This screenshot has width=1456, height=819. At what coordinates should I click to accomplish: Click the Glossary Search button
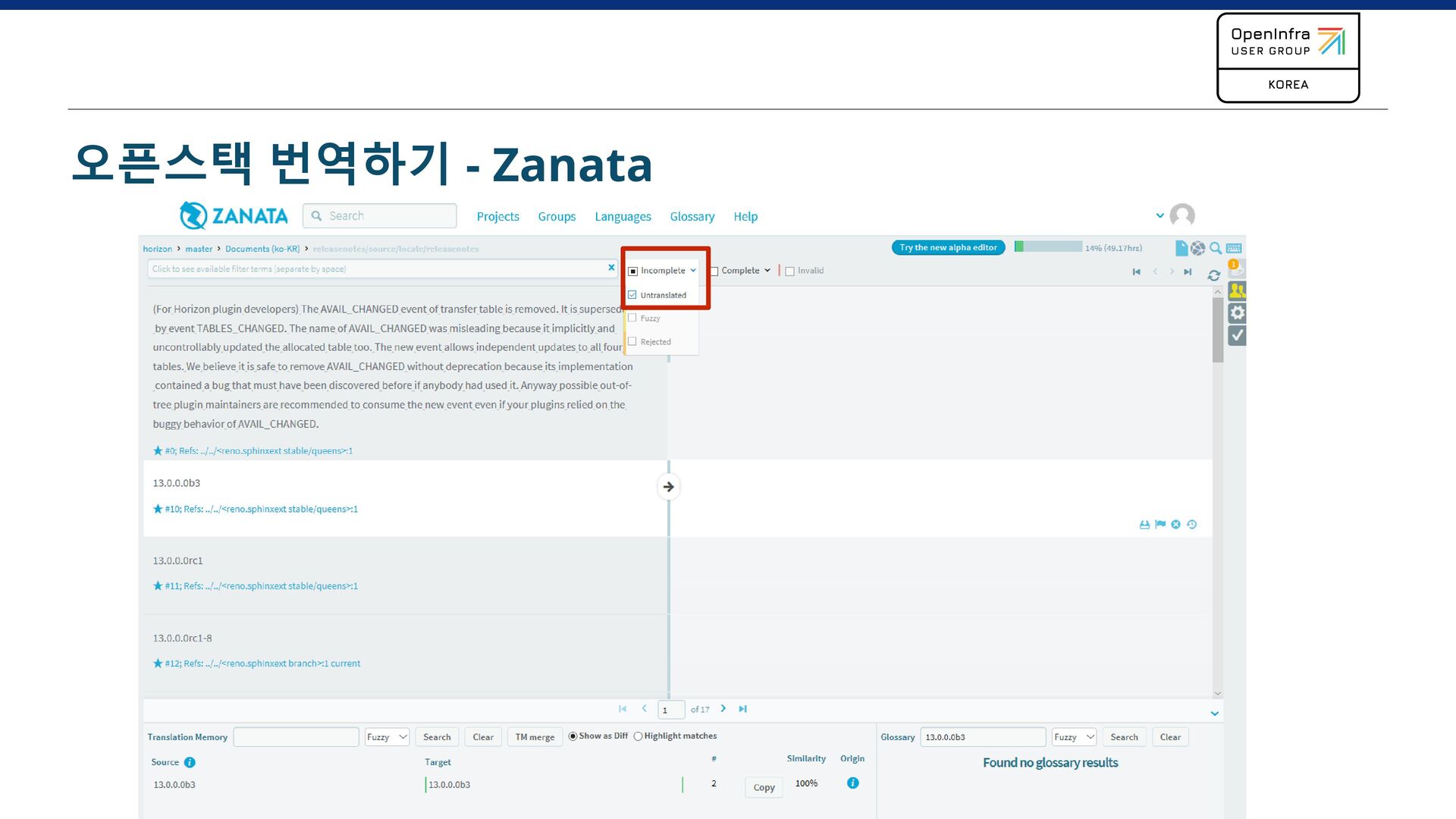(x=1124, y=737)
